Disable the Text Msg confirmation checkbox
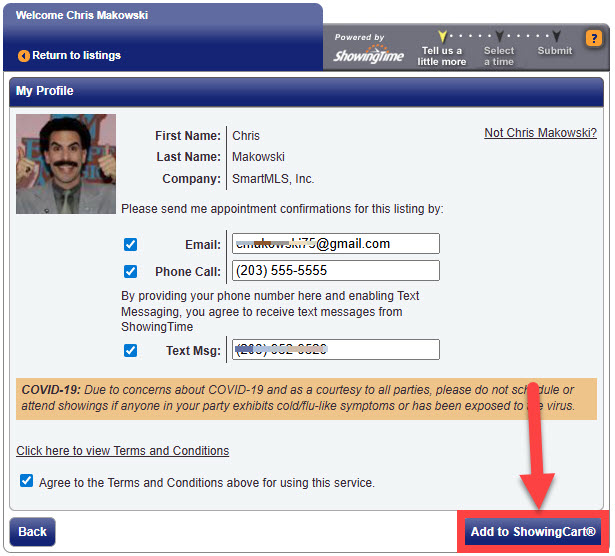The width and height of the screenshot is (615, 556). pyautogui.click(x=130, y=350)
